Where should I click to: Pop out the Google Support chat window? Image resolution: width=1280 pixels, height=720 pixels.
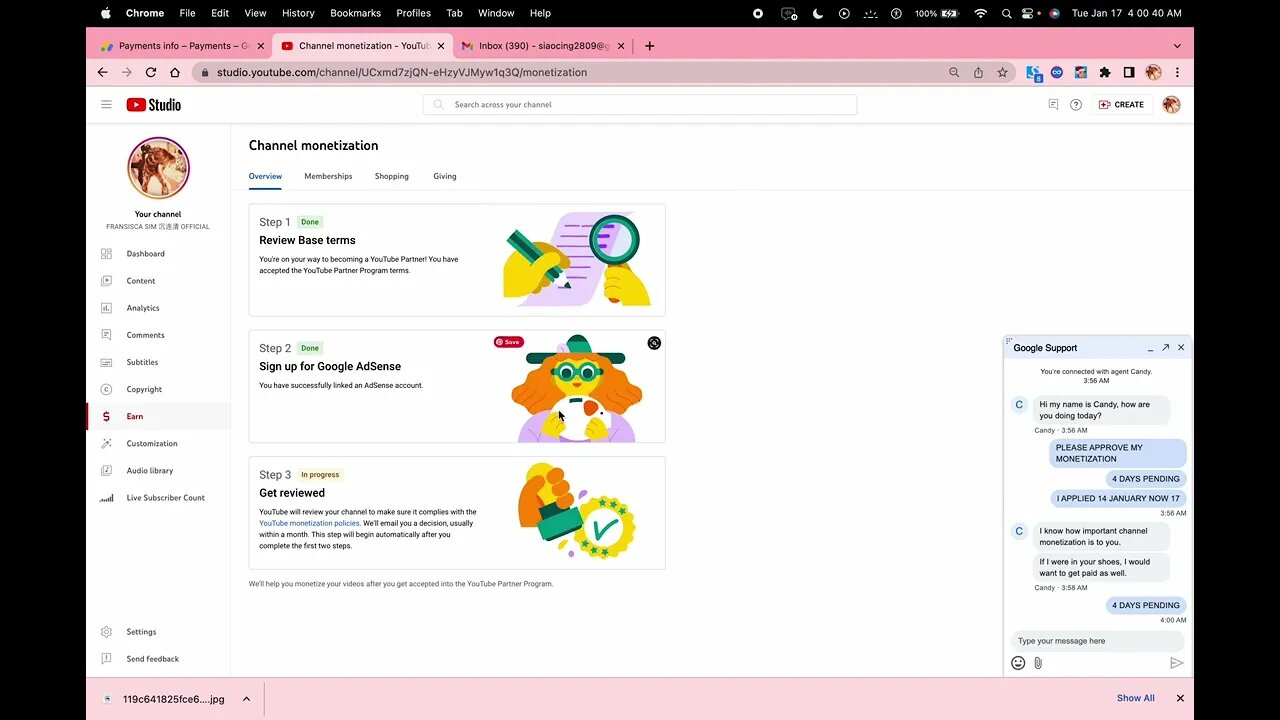coord(1165,348)
